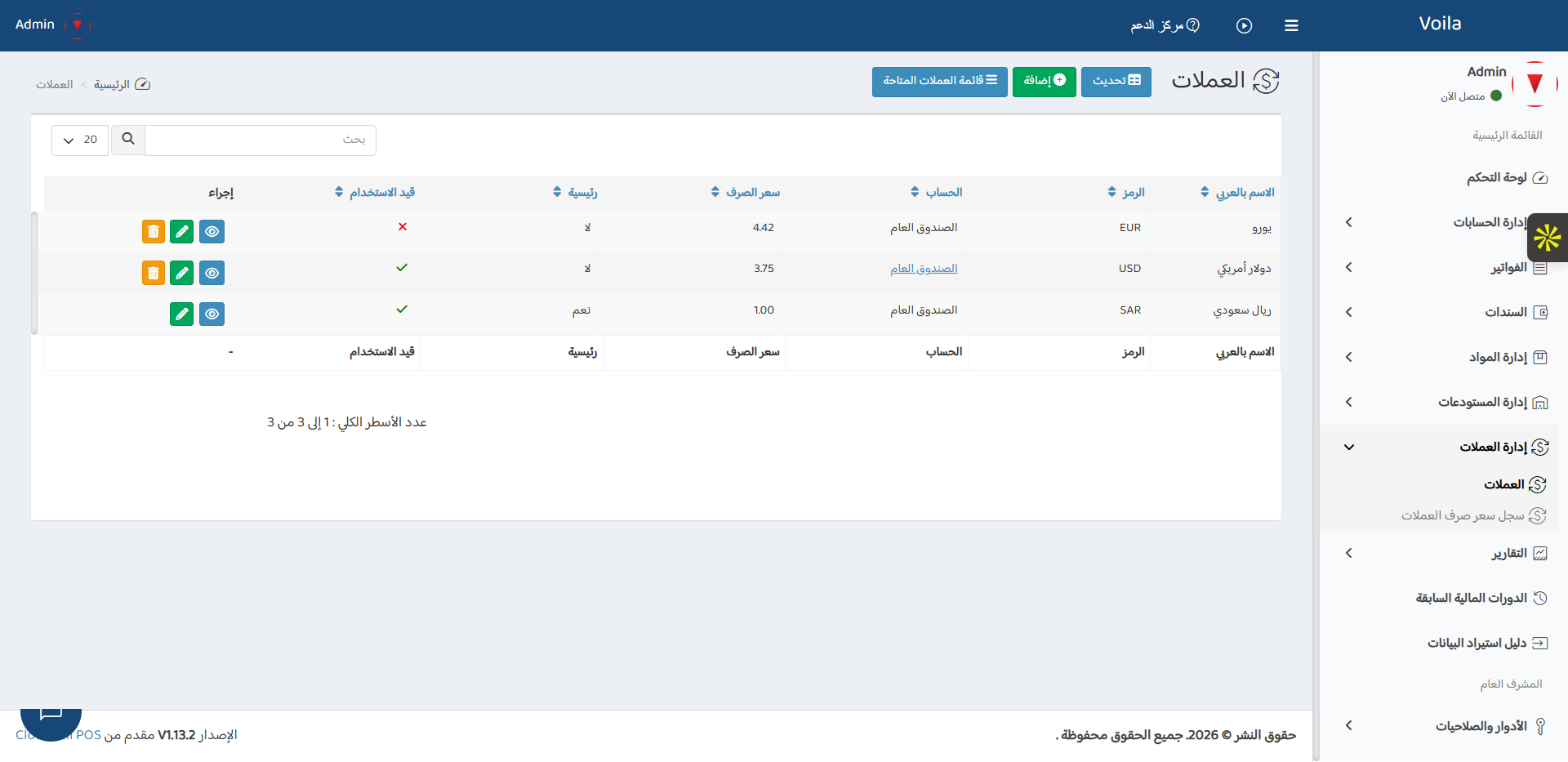The height and width of the screenshot is (762, 1568).
Task: Open قائمة العملات المتاحة list button
Action: pos(940,82)
